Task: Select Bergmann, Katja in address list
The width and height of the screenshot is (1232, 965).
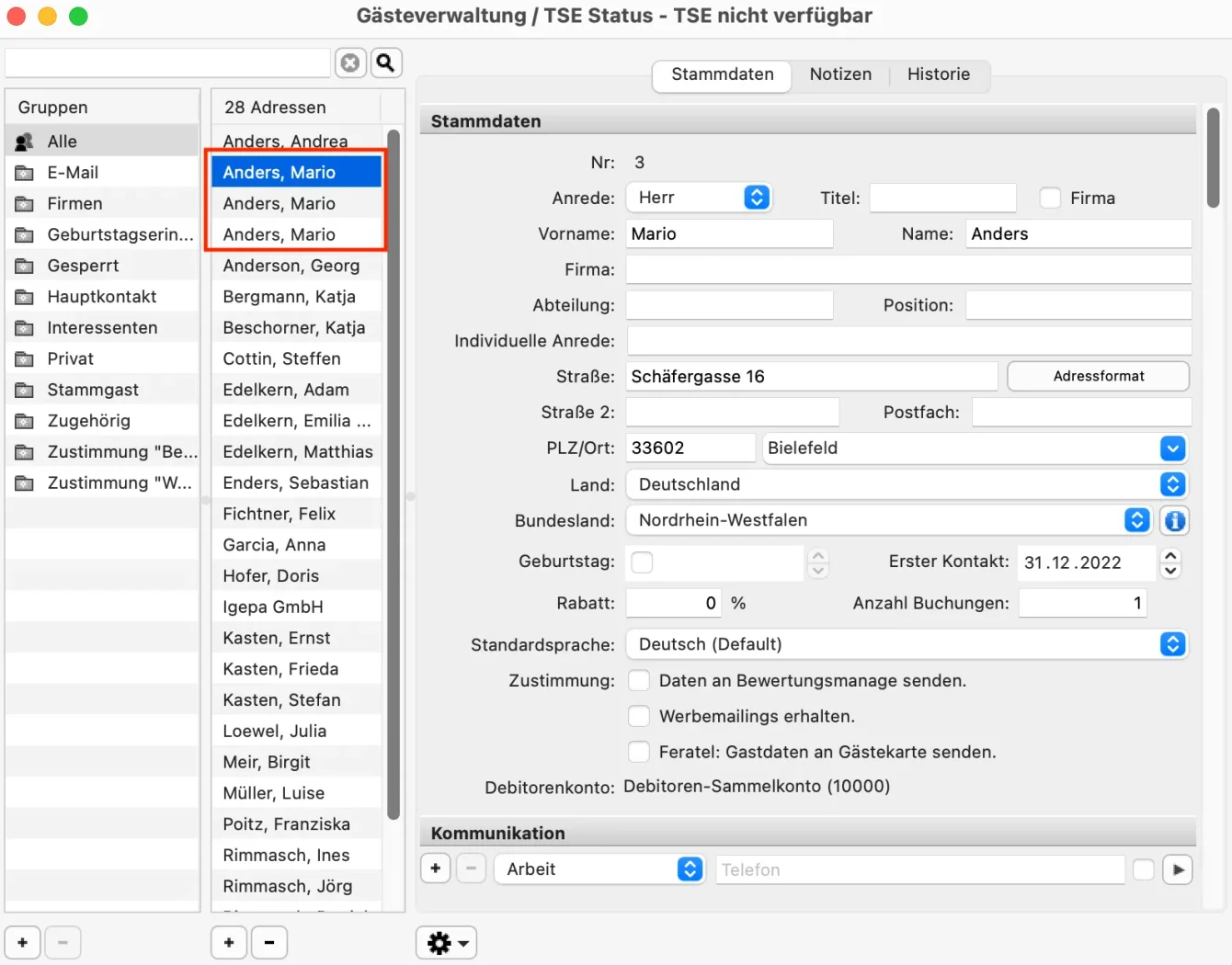Action: (x=296, y=297)
